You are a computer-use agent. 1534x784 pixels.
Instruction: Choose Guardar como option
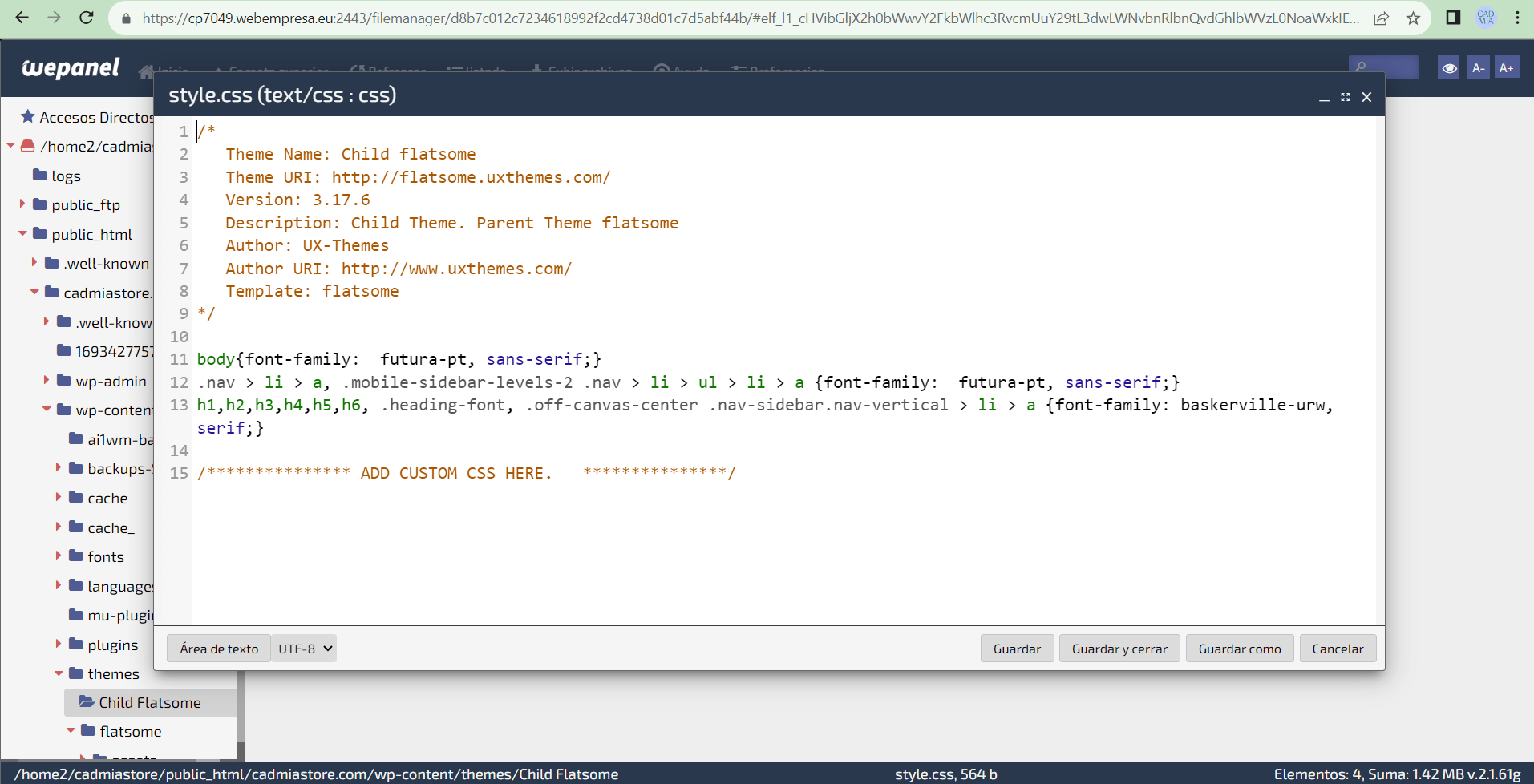click(1240, 649)
